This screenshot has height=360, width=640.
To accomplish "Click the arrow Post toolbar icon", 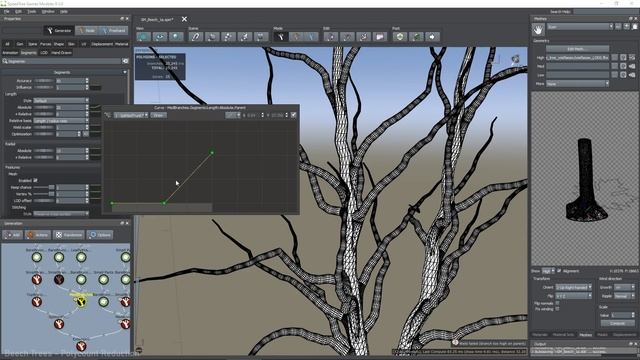I will point(433,37).
